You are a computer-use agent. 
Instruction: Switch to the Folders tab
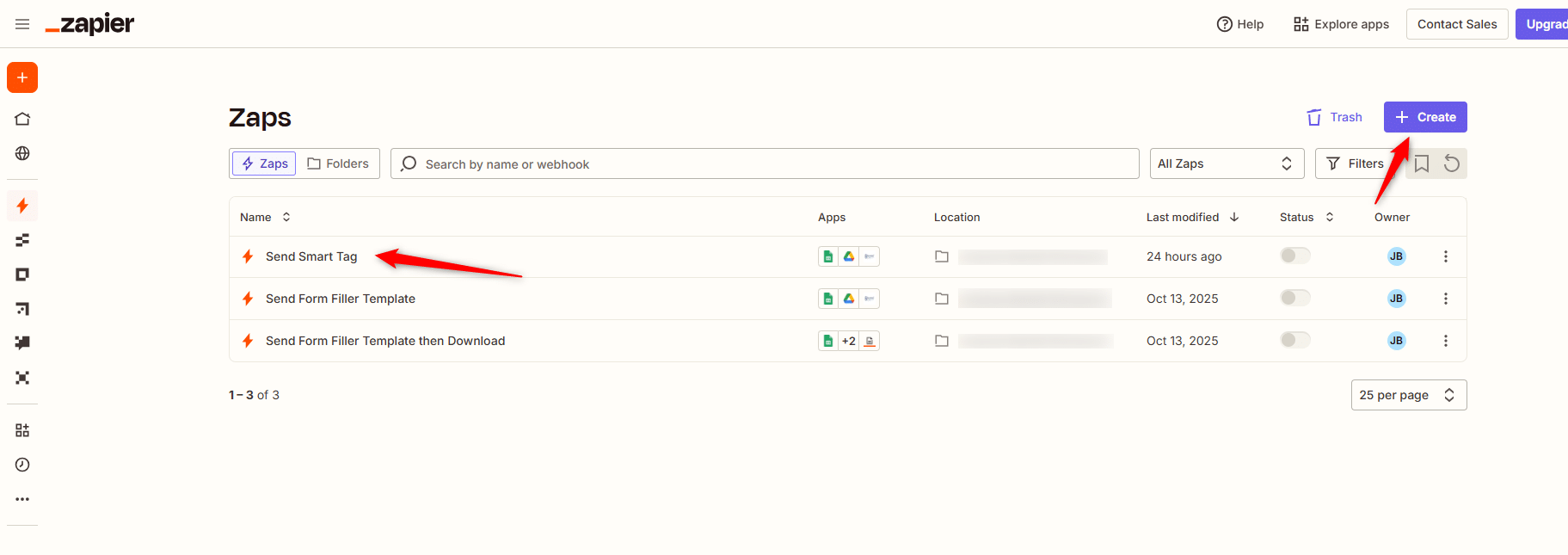tap(338, 163)
